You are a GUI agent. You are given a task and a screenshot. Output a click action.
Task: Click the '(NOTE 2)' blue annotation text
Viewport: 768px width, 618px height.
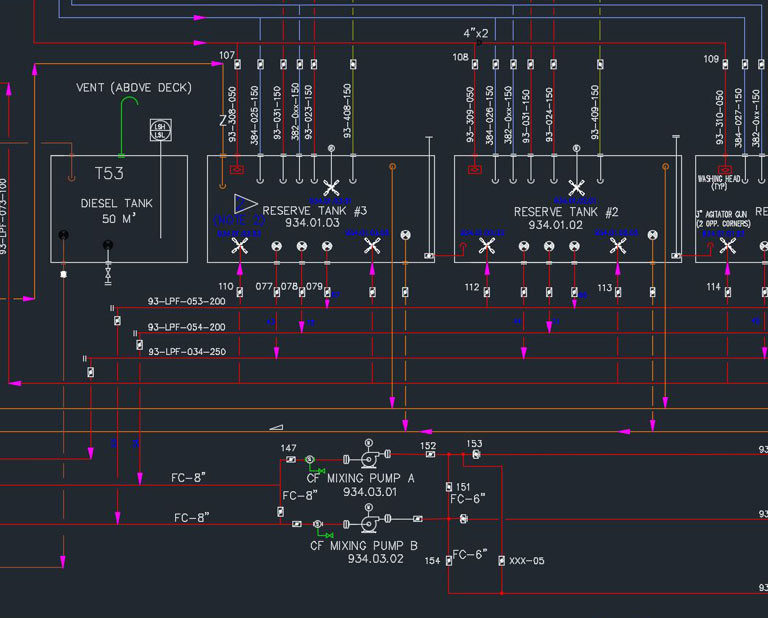click(x=239, y=220)
